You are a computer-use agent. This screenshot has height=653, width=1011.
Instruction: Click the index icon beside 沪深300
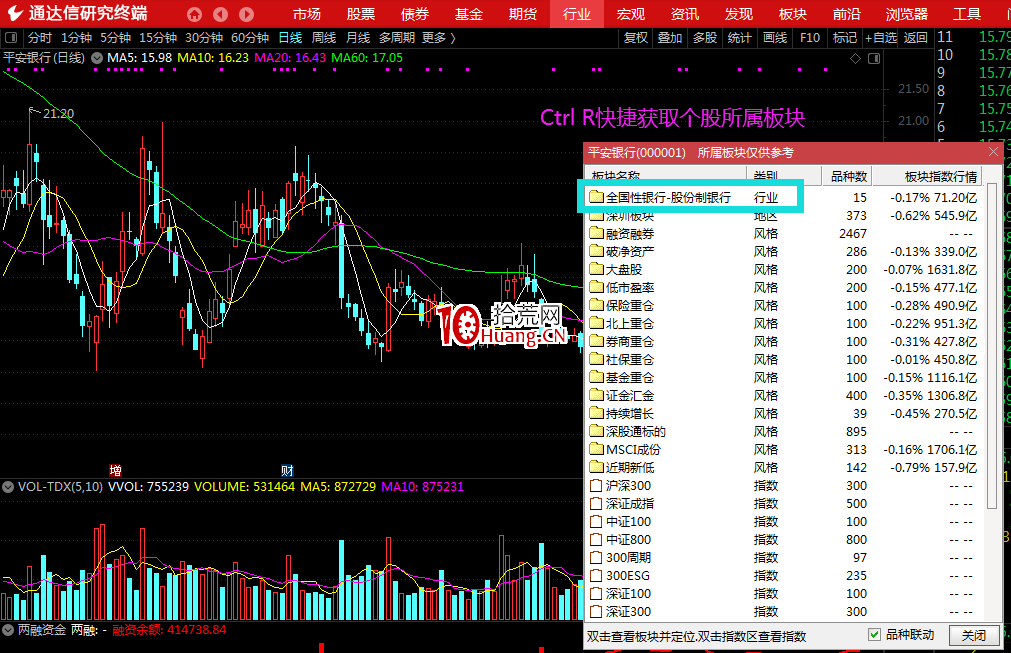point(596,485)
